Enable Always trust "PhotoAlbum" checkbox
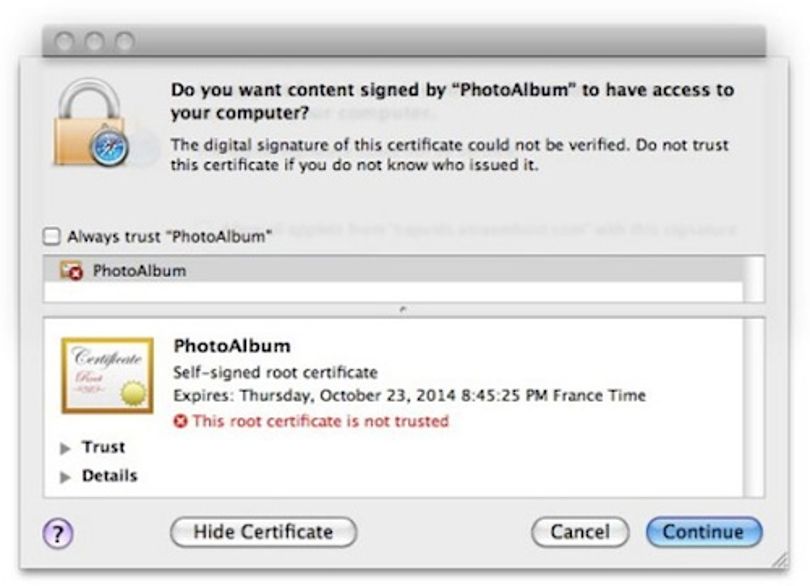The width and height of the screenshot is (810, 586). coord(52,236)
